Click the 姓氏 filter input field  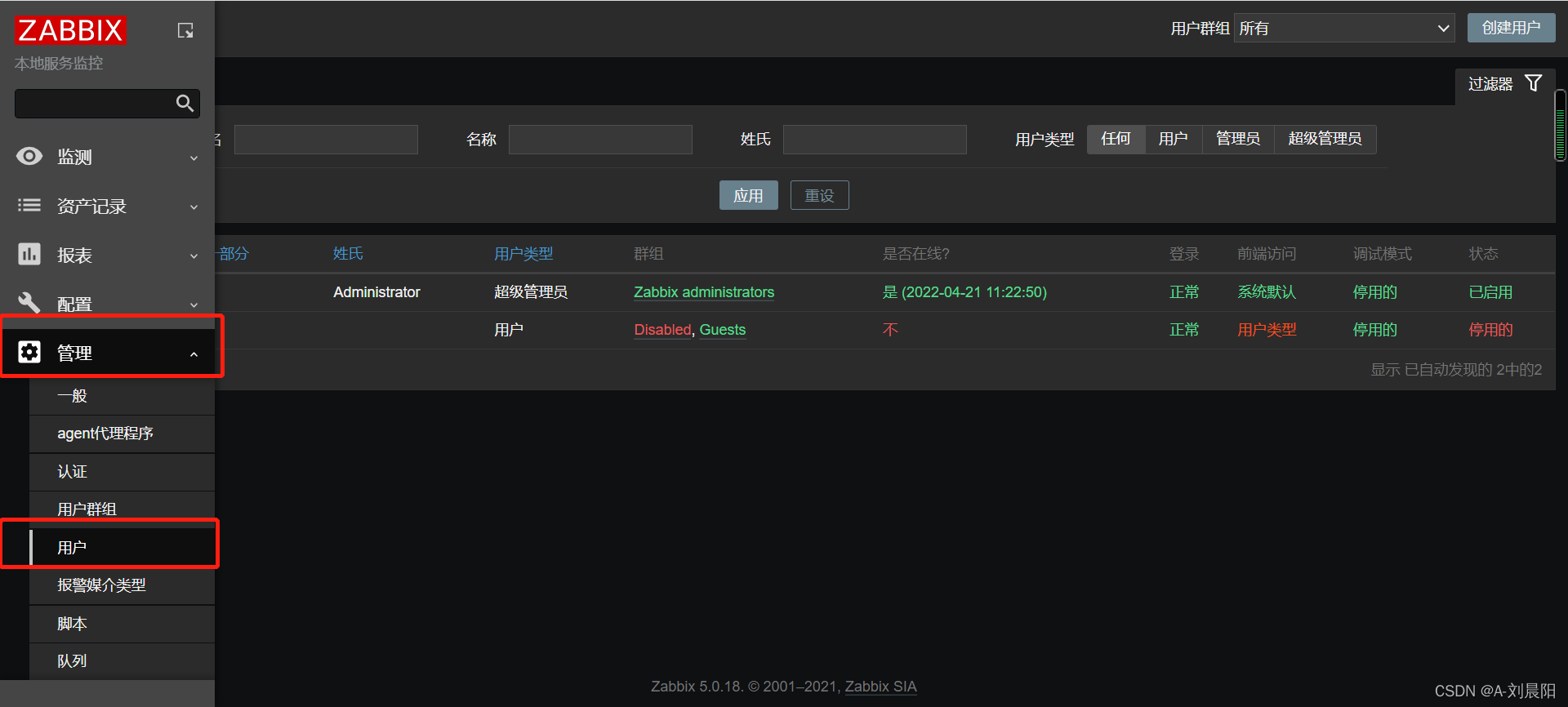875,140
